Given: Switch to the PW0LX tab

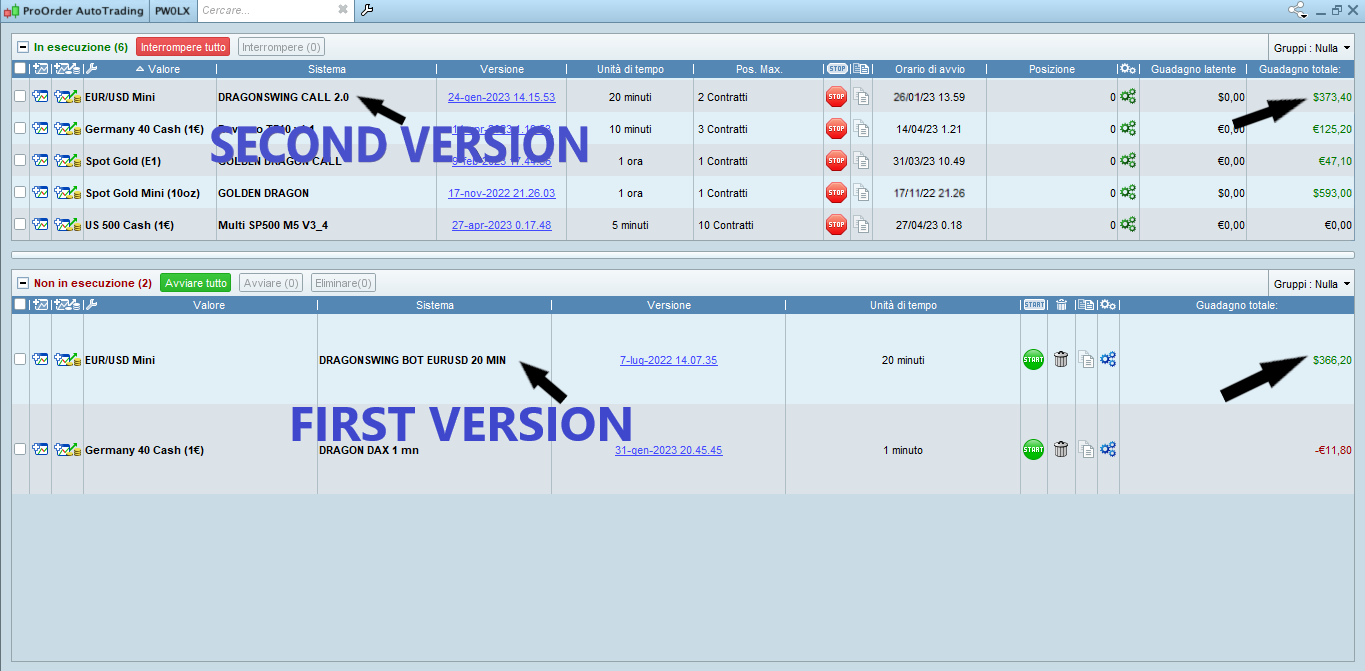Looking at the screenshot, I should [173, 10].
